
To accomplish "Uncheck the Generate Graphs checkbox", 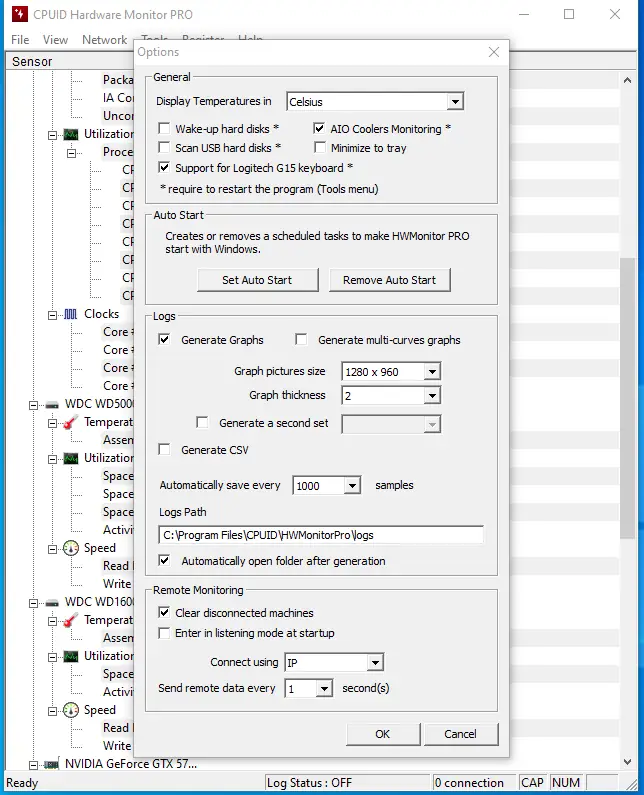I will pos(164,339).
